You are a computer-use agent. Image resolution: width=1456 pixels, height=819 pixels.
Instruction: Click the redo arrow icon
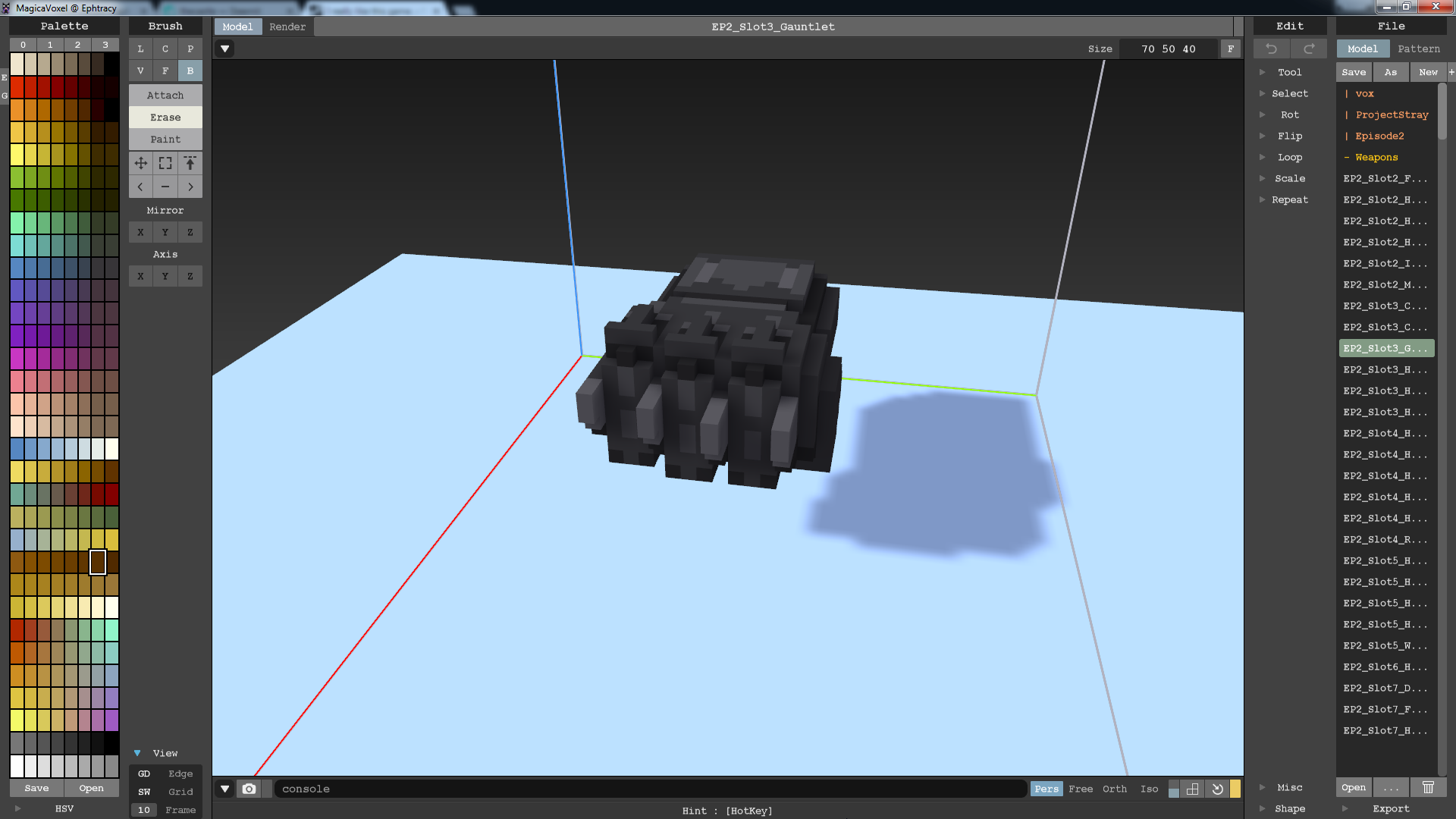tap(1309, 49)
